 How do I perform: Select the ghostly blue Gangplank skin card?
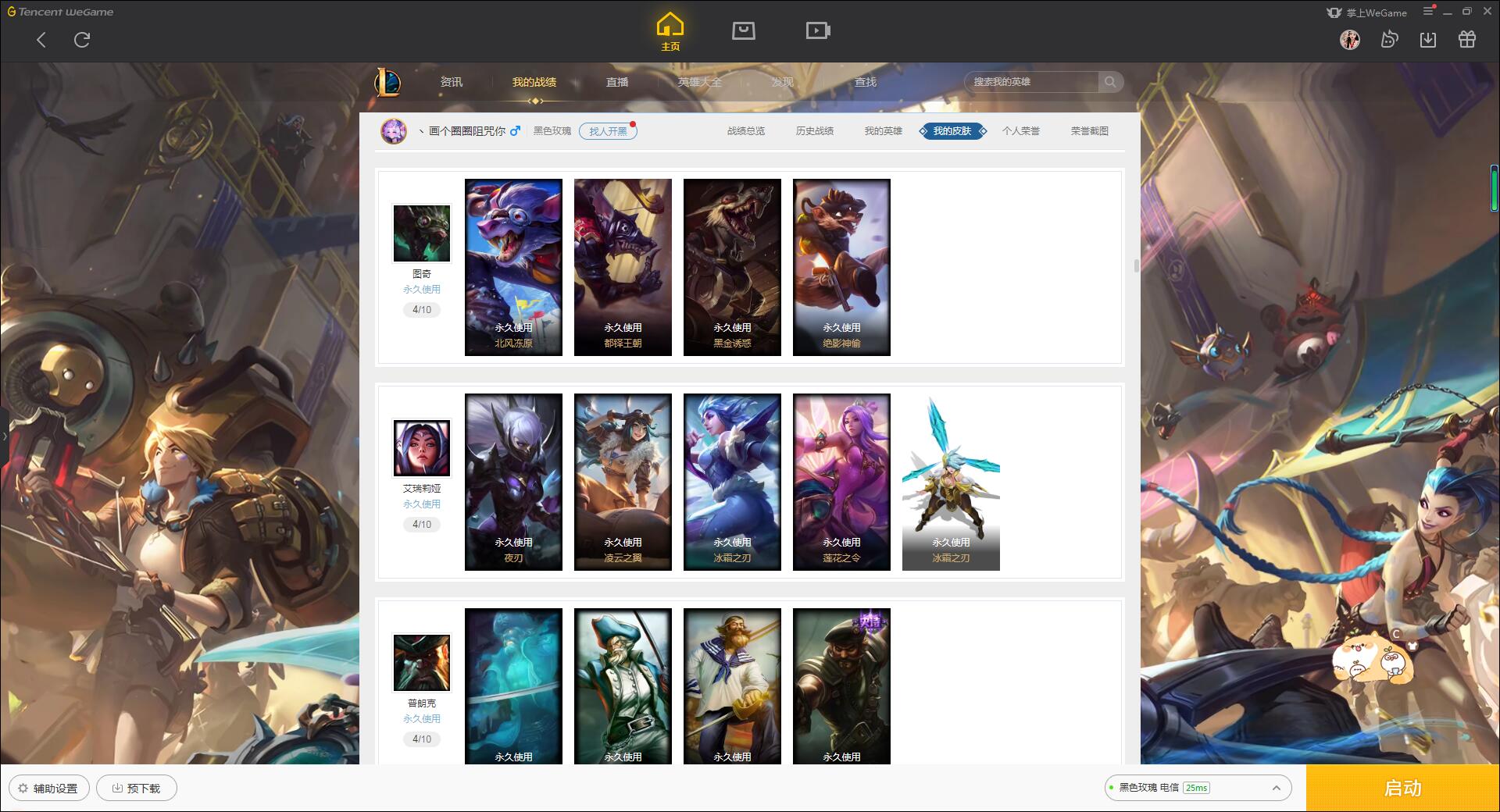(x=513, y=686)
